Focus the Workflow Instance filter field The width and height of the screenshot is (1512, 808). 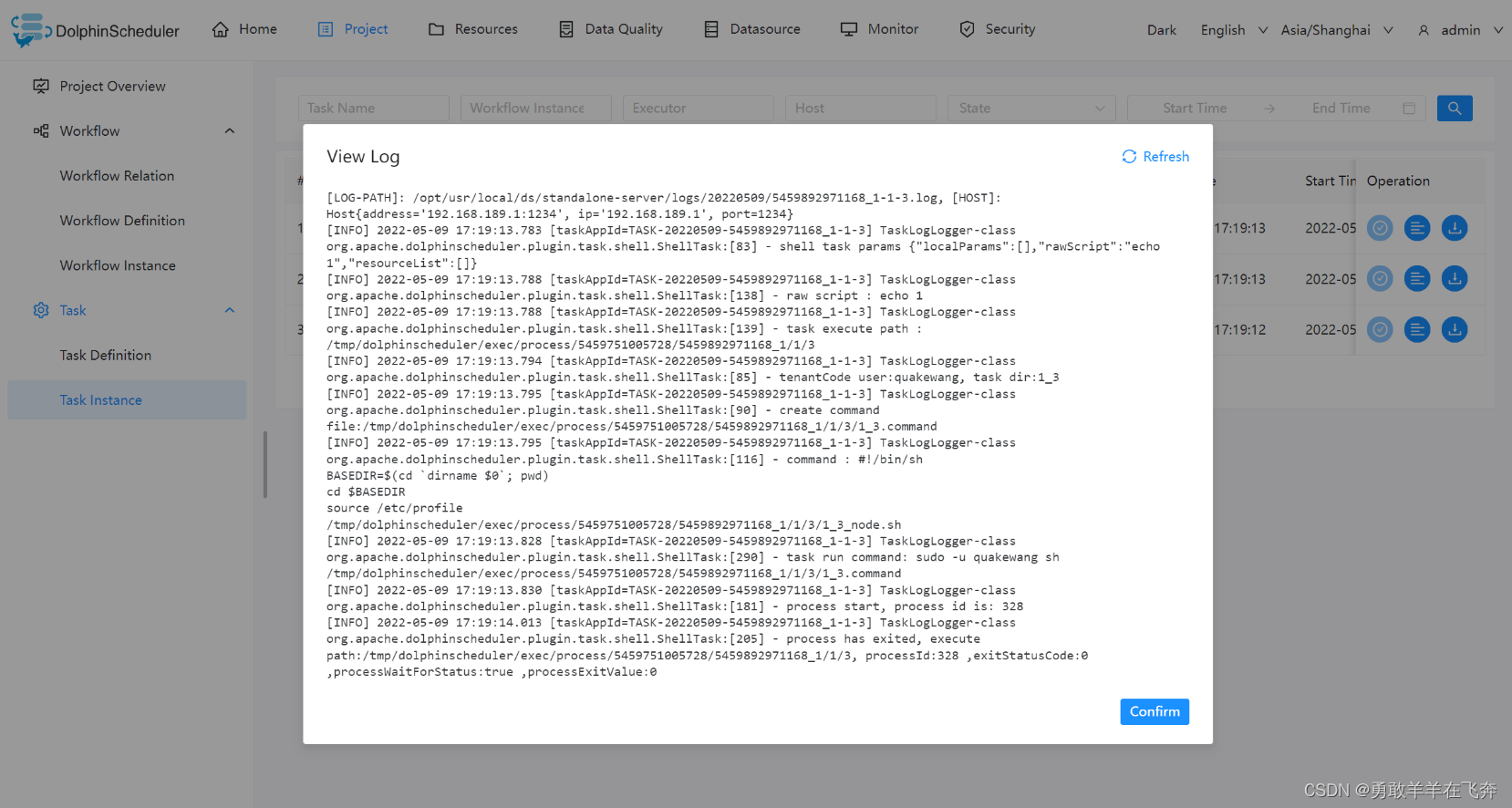(x=535, y=108)
